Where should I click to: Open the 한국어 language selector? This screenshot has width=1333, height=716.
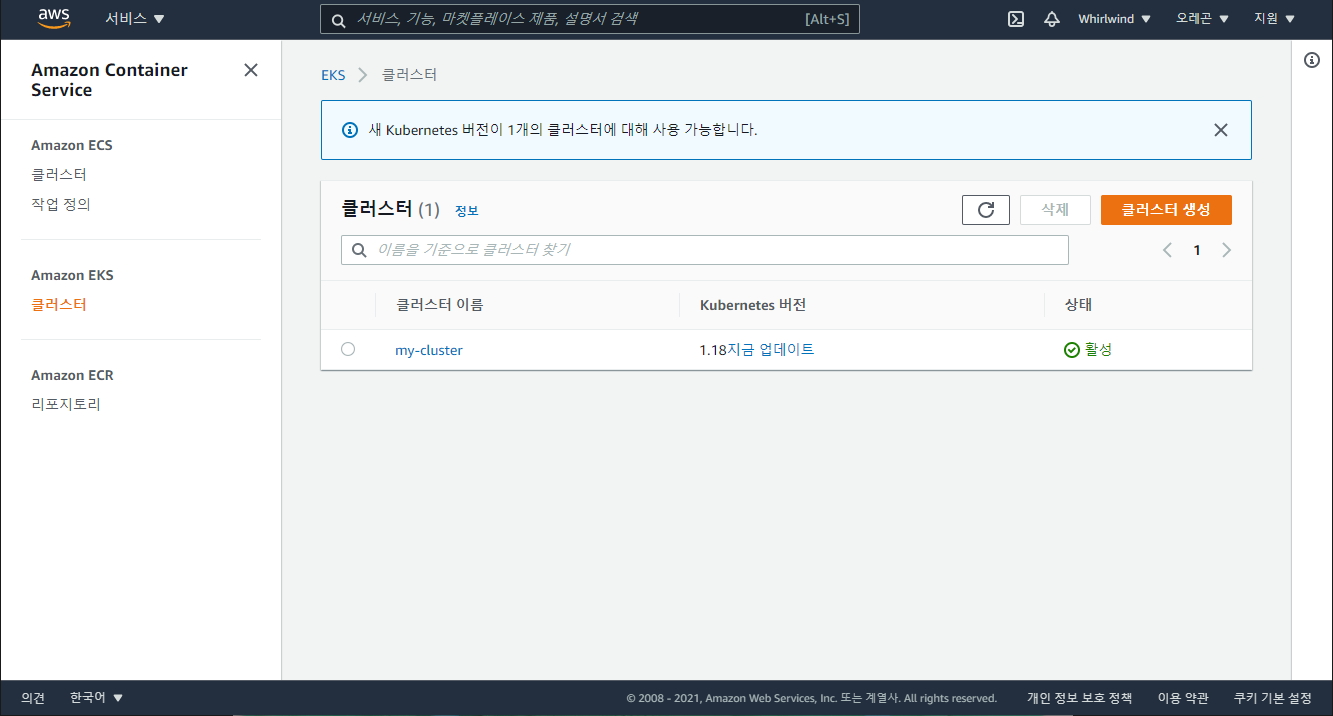[x=96, y=698]
